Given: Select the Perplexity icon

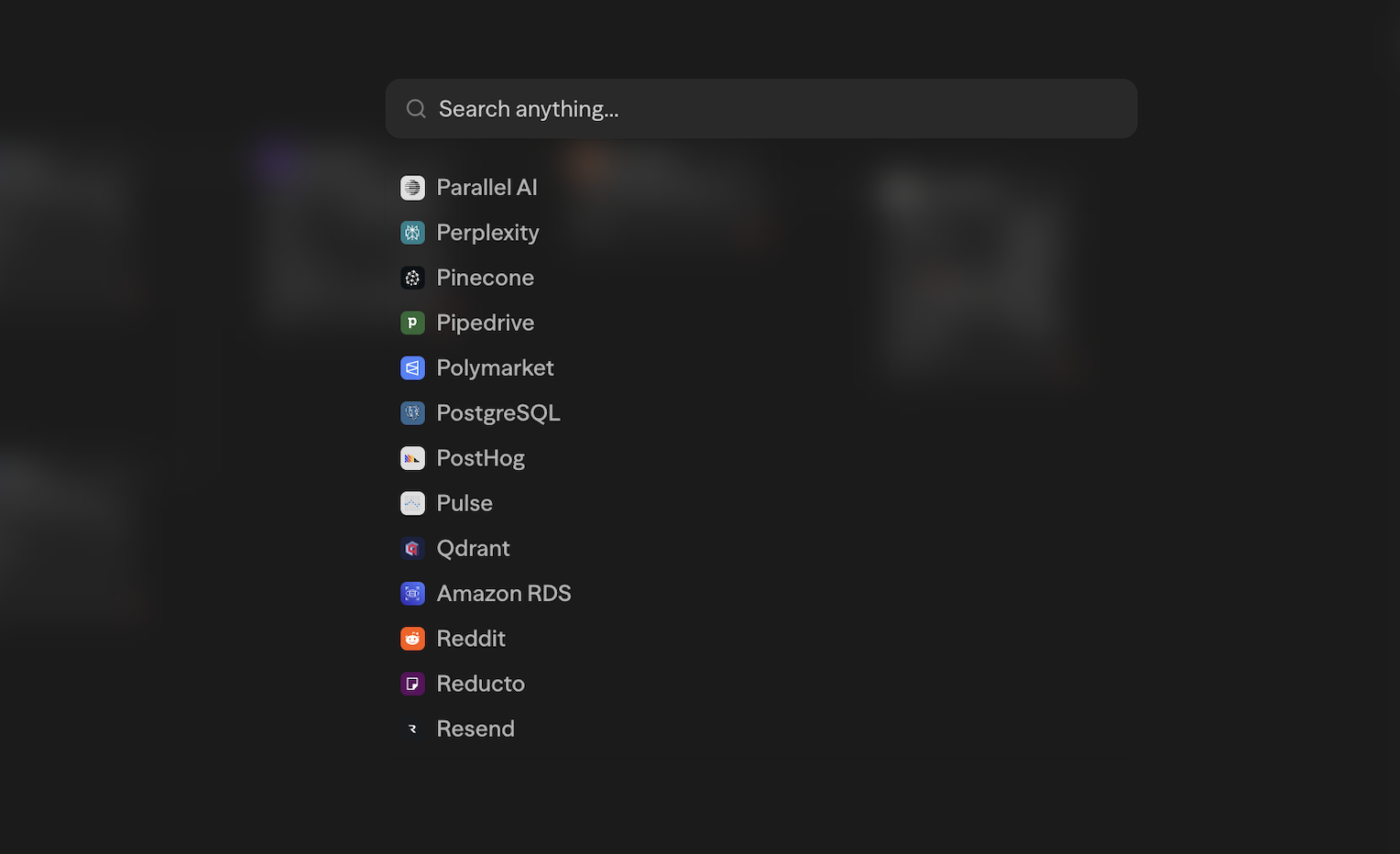Looking at the screenshot, I should pyautogui.click(x=412, y=232).
